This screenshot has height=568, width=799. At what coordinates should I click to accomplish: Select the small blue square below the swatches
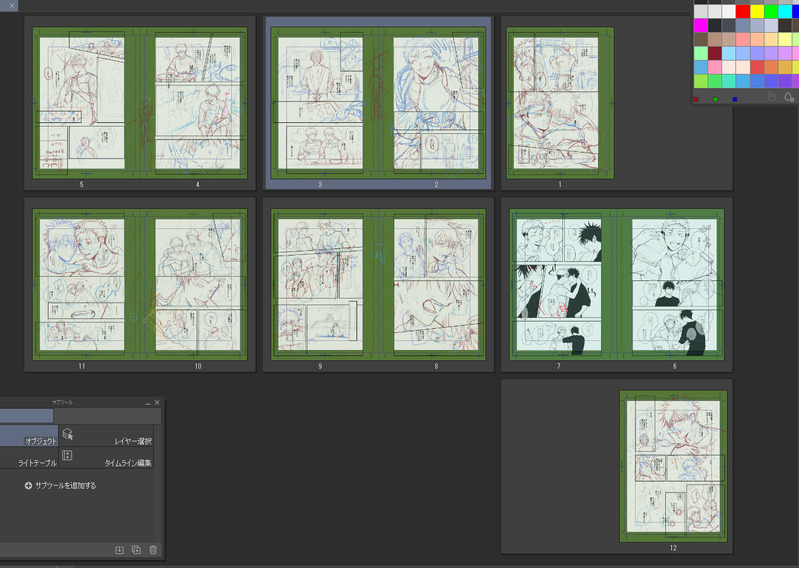pos(734,99)
